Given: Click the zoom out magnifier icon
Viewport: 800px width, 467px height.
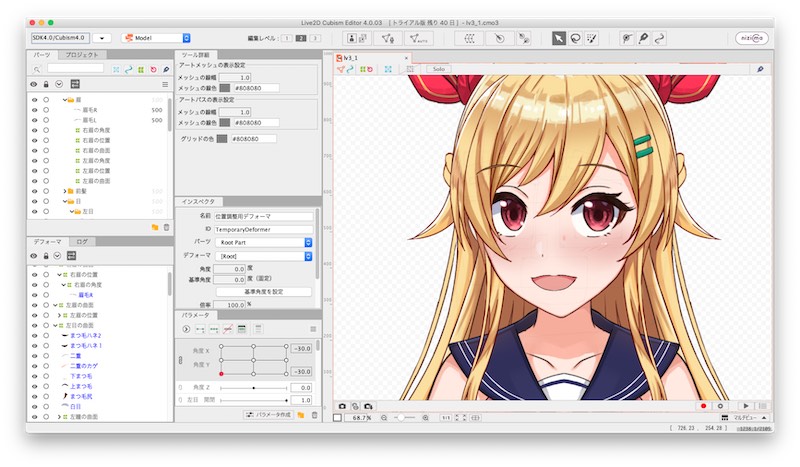Looking at the screenshot, I should coord(384,417).
